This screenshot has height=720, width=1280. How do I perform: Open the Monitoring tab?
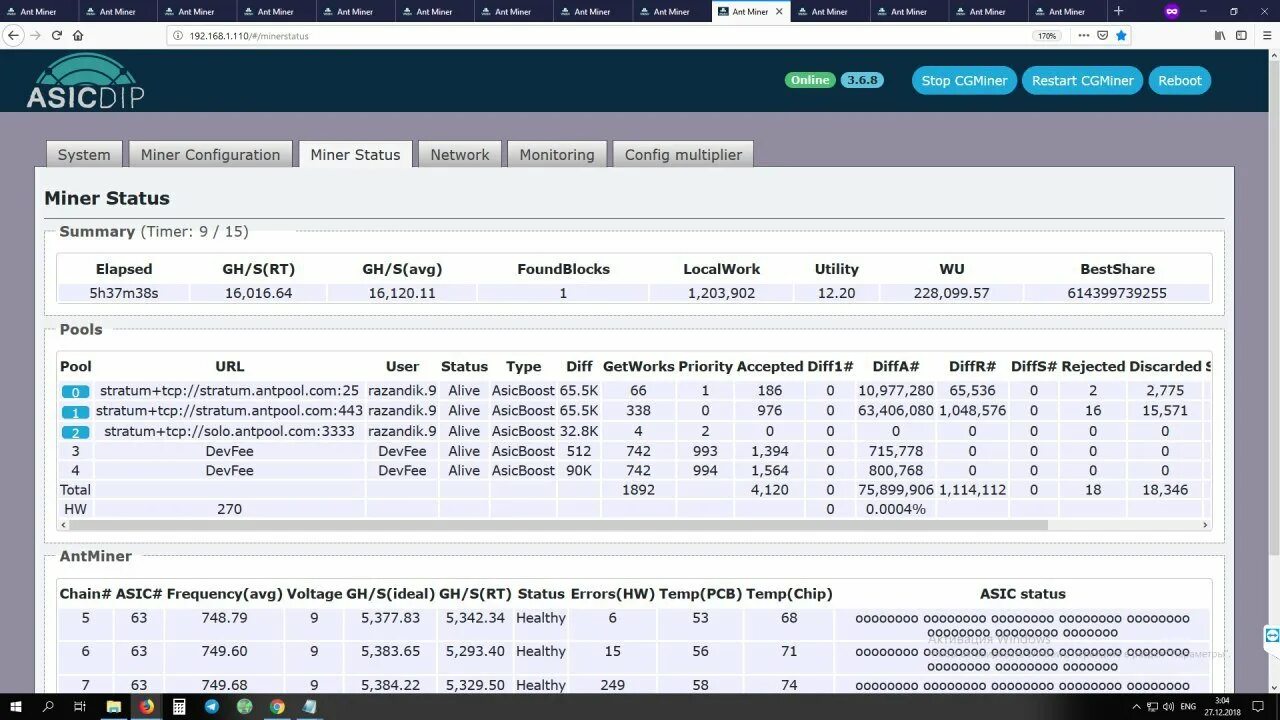[x=557, y=154]
